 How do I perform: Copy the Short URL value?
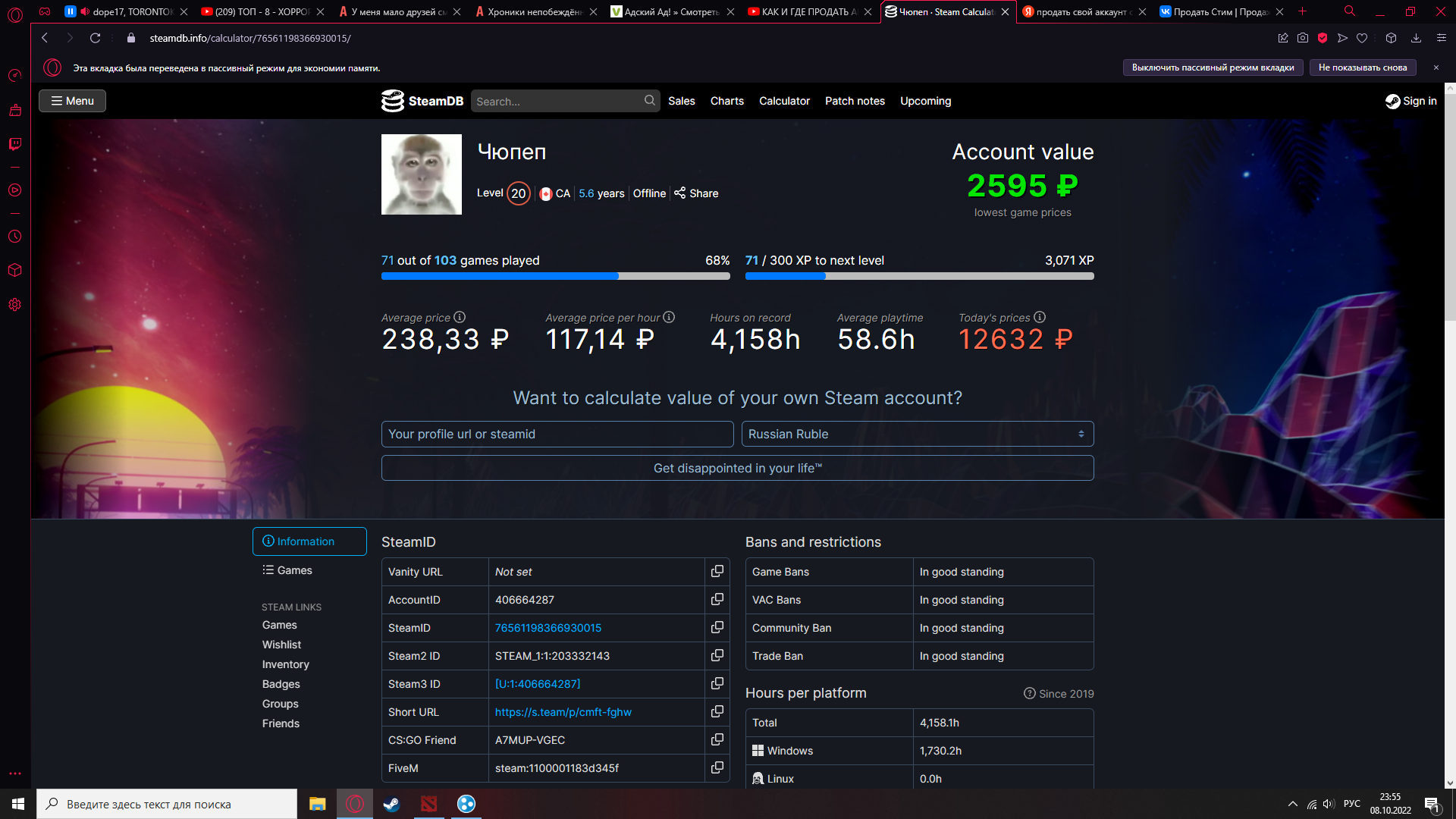point(717,711)
